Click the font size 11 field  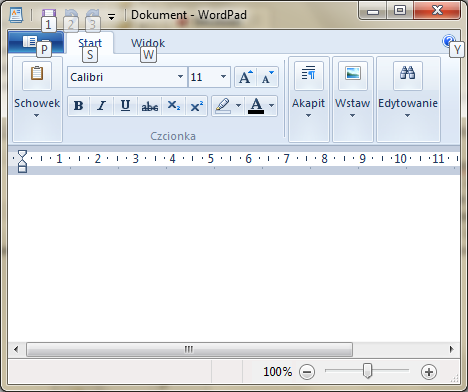(x=203, y=77)
